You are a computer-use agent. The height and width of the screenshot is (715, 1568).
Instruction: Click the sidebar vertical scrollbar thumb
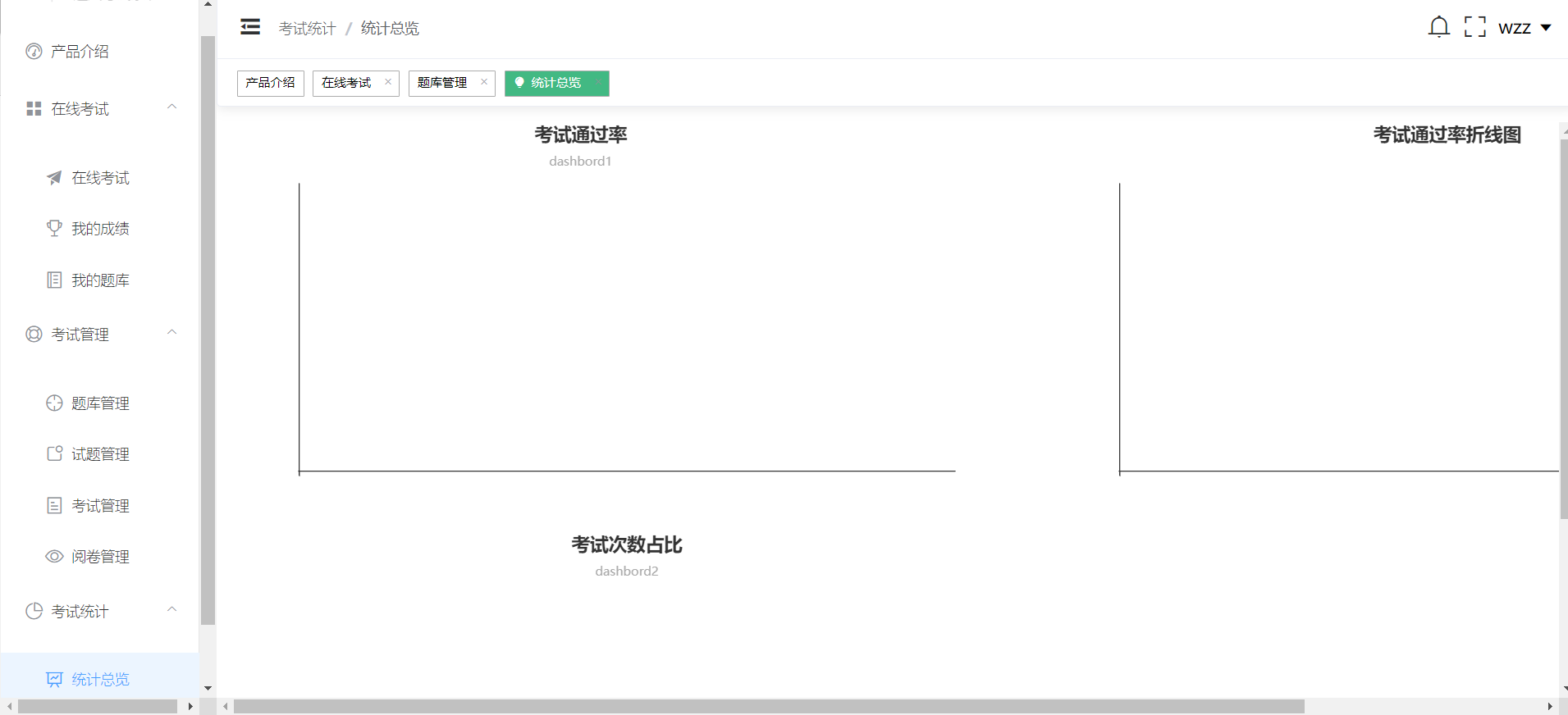(208, 330)
